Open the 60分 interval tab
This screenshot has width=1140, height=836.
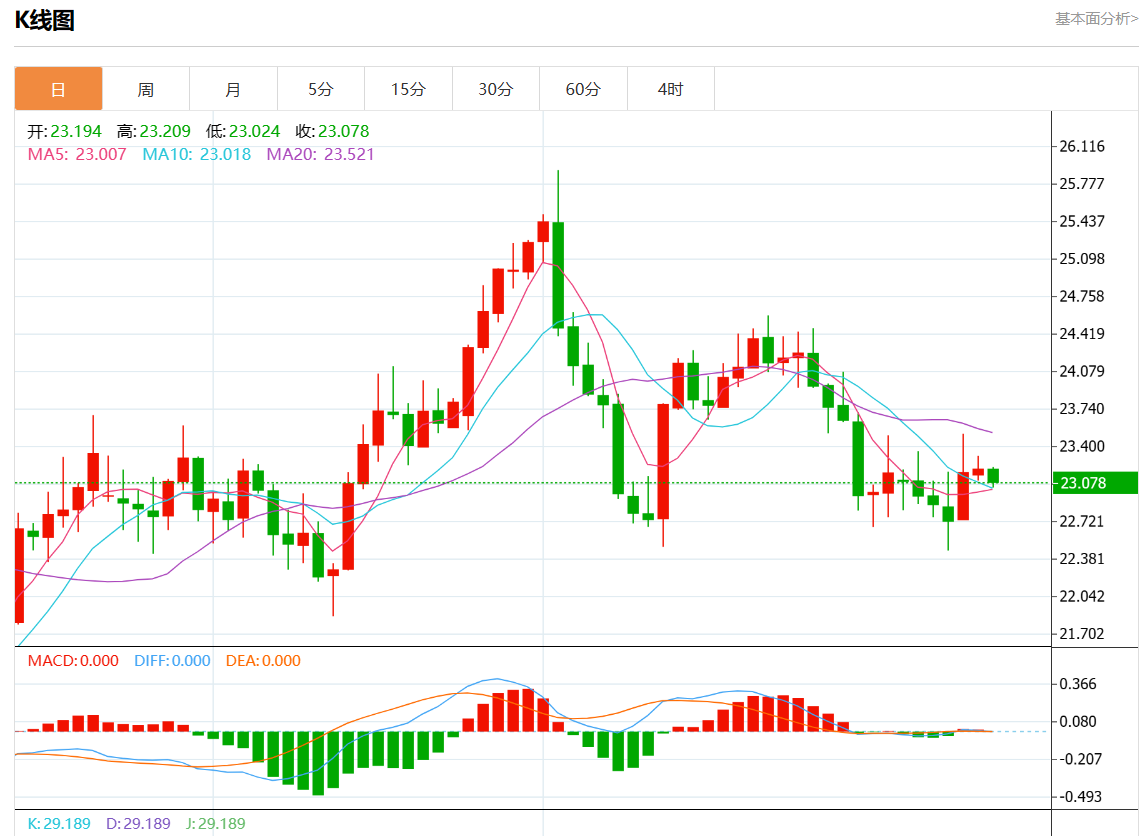[584, 89]
